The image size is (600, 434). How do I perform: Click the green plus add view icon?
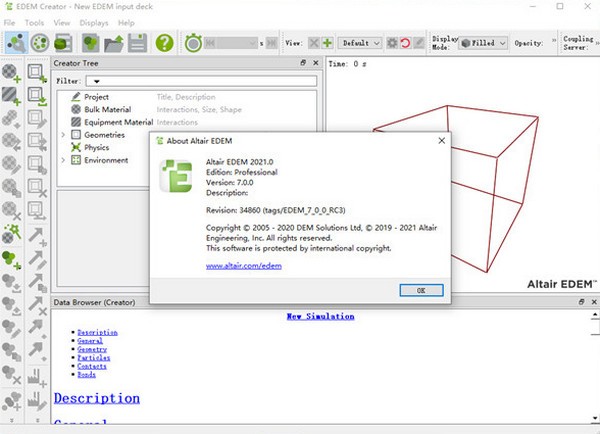(x=327, y=43)
